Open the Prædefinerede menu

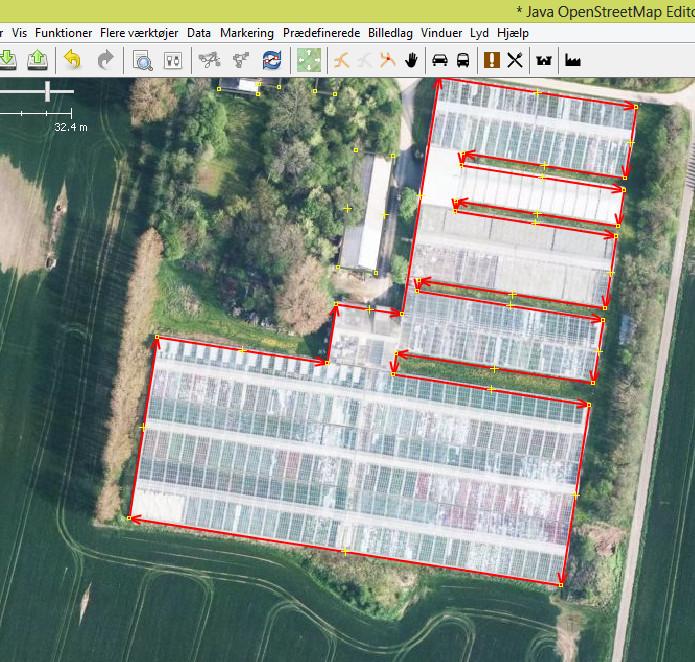coord(321,33)
